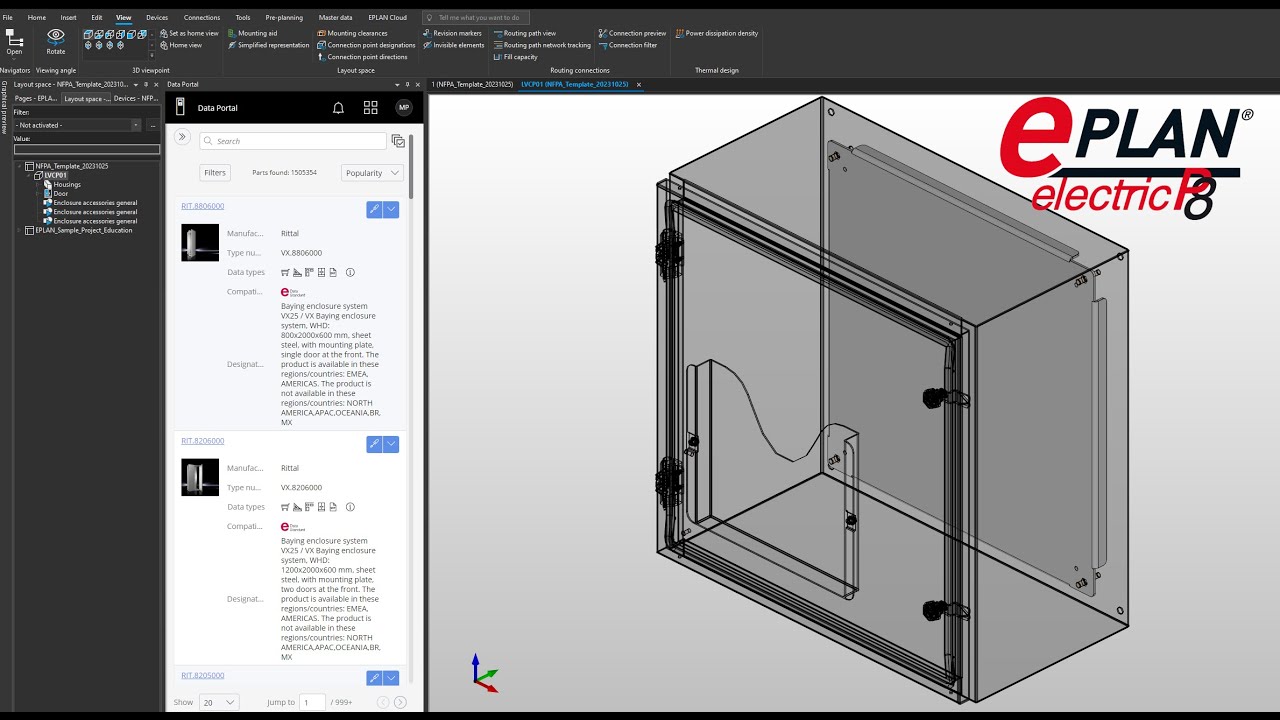Select the Door tree item
The height and width of the screenshot is (720, 1280).
coord(61,193)
